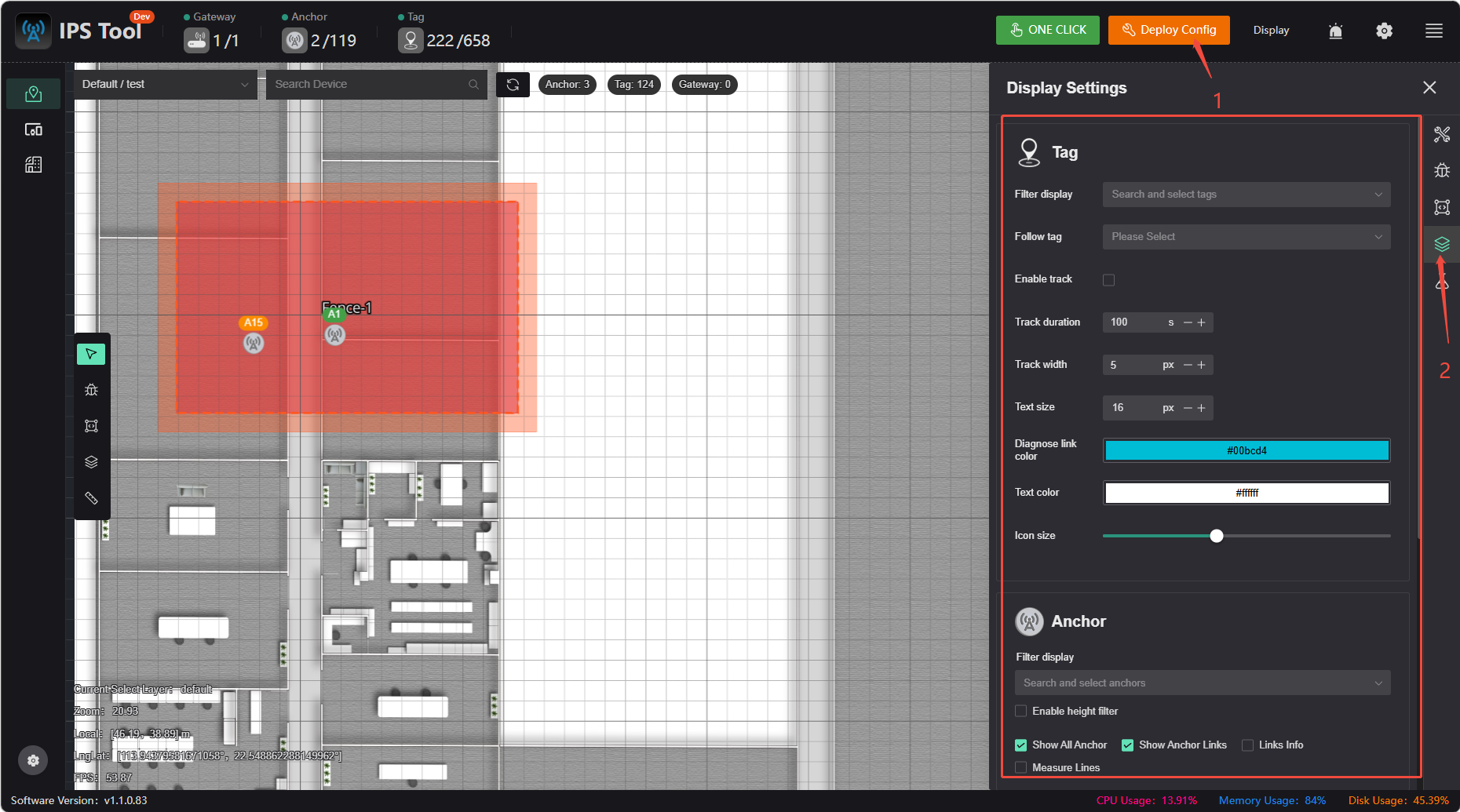Expand the Default / test map dropdown
The width and height of the screenshot is (1460, 812).
pos(166,85)
